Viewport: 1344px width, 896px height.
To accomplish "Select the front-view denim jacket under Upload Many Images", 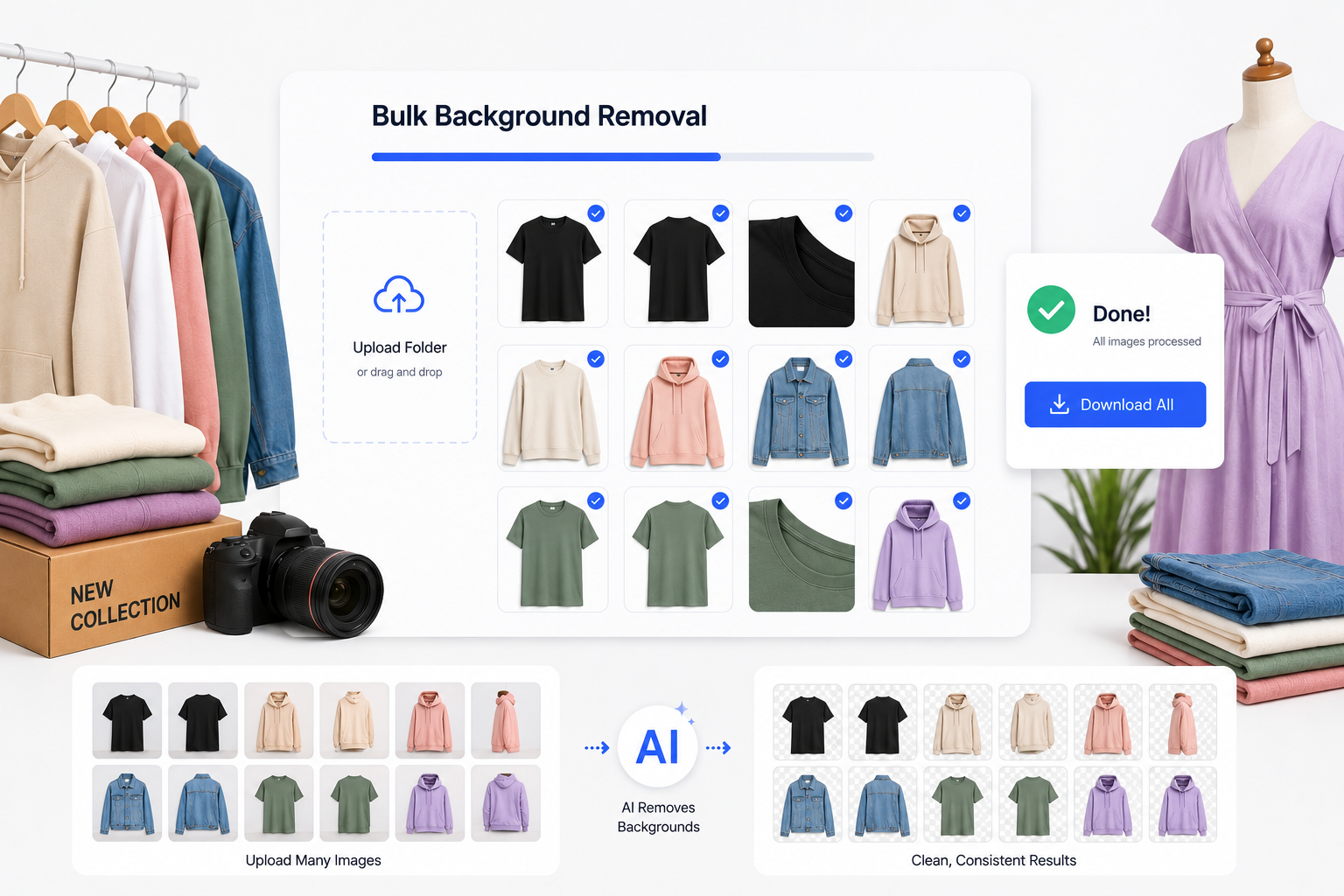I will point(127,803).
